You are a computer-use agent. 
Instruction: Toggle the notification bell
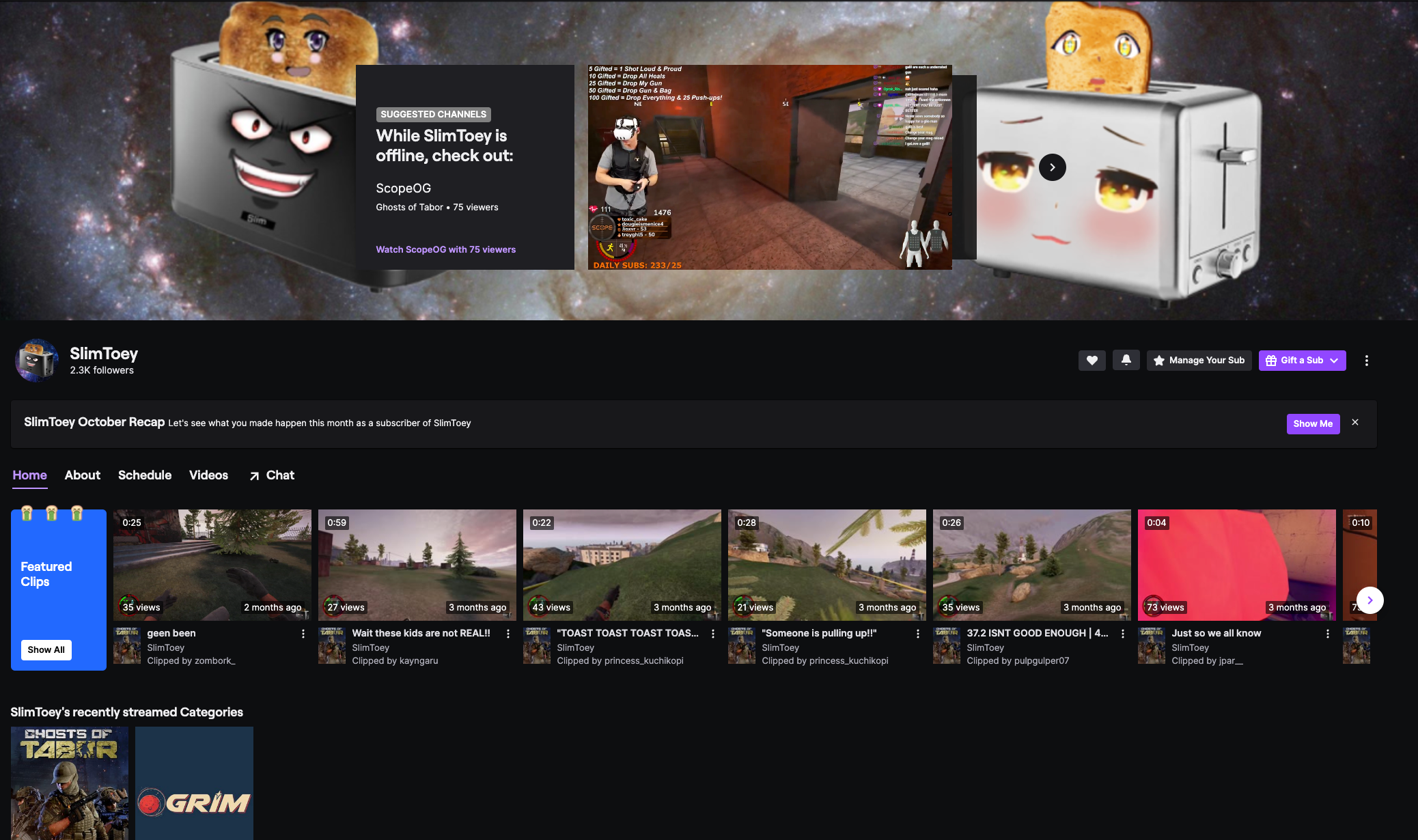click(1126, 360)
